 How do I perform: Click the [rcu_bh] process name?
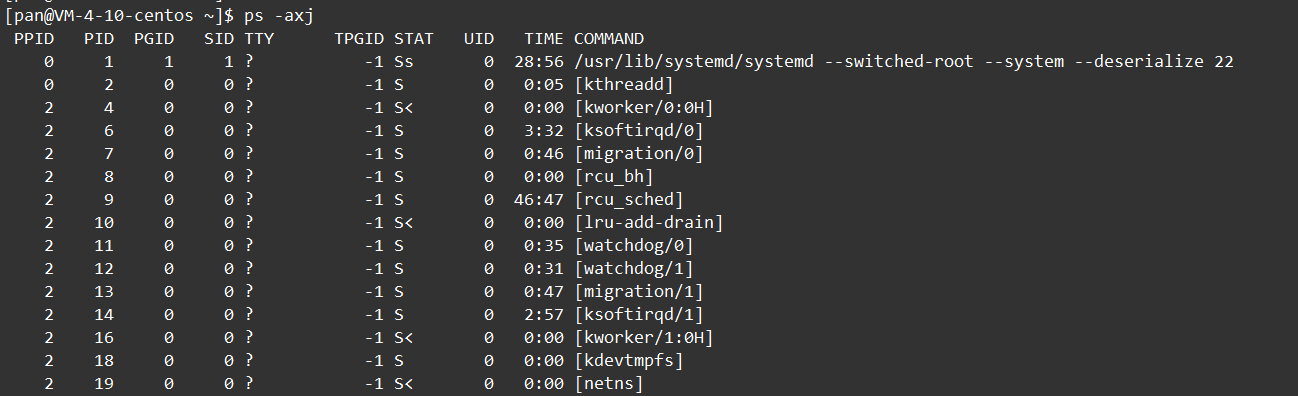point(614,176)
